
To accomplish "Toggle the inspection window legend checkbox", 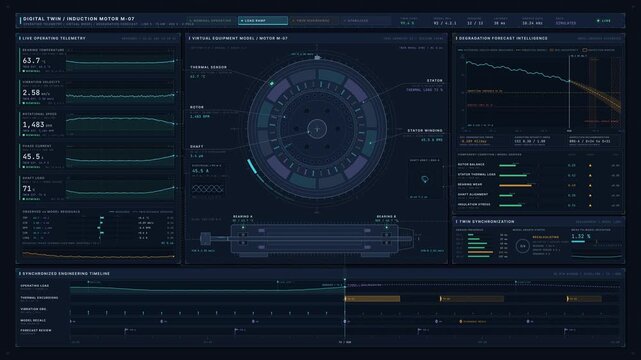I will click(585, 50).
